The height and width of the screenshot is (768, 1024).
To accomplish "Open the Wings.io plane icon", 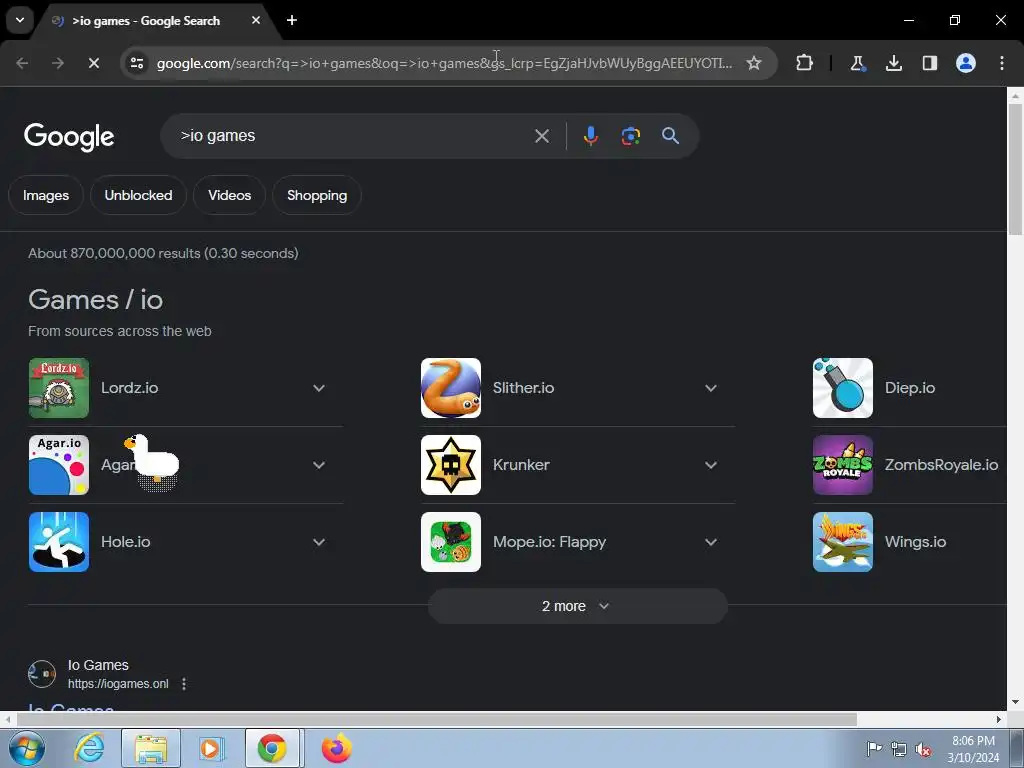I will [x=842, y=542].
